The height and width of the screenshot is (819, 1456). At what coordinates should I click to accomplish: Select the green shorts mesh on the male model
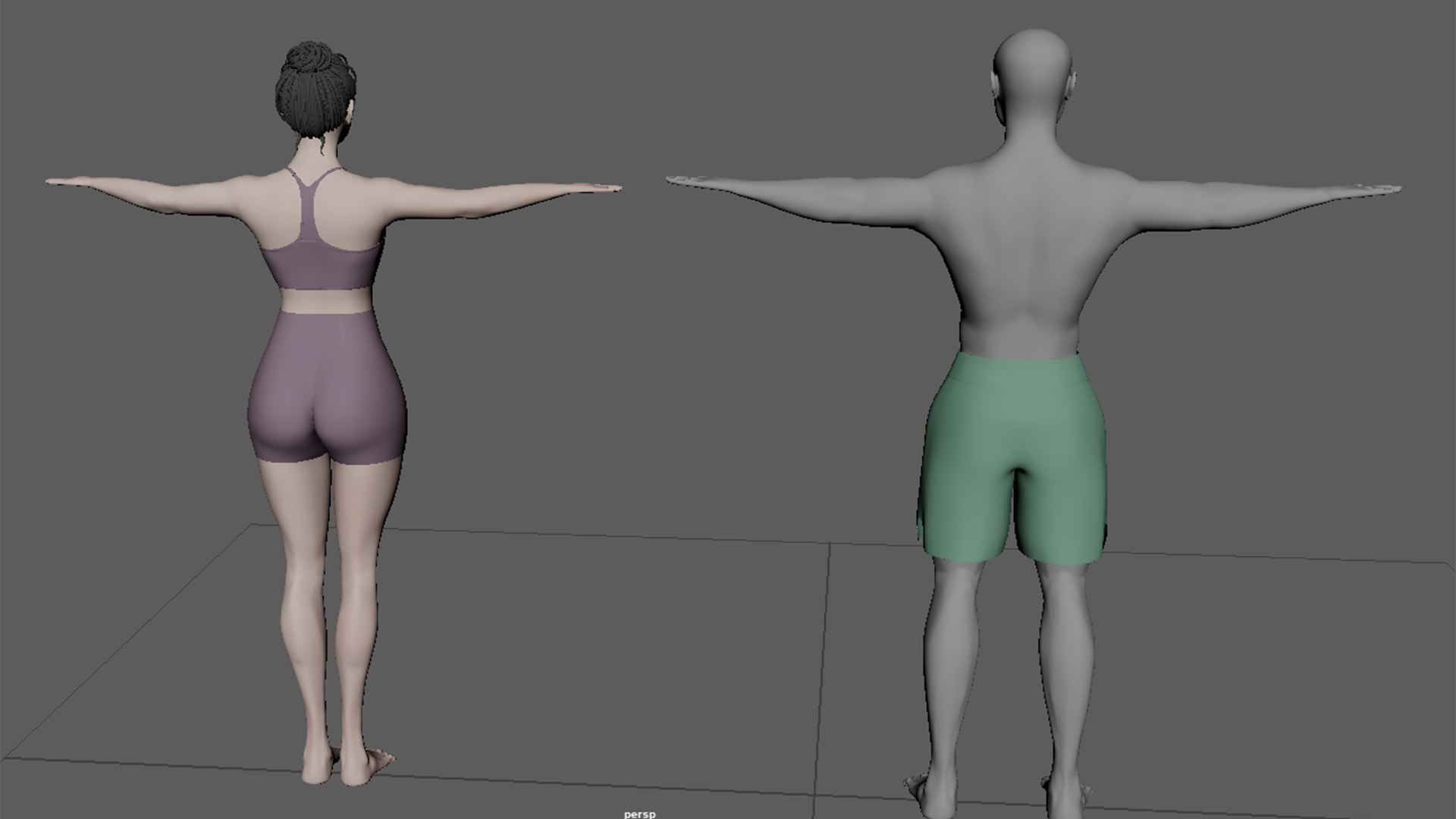pos(1013,458)
